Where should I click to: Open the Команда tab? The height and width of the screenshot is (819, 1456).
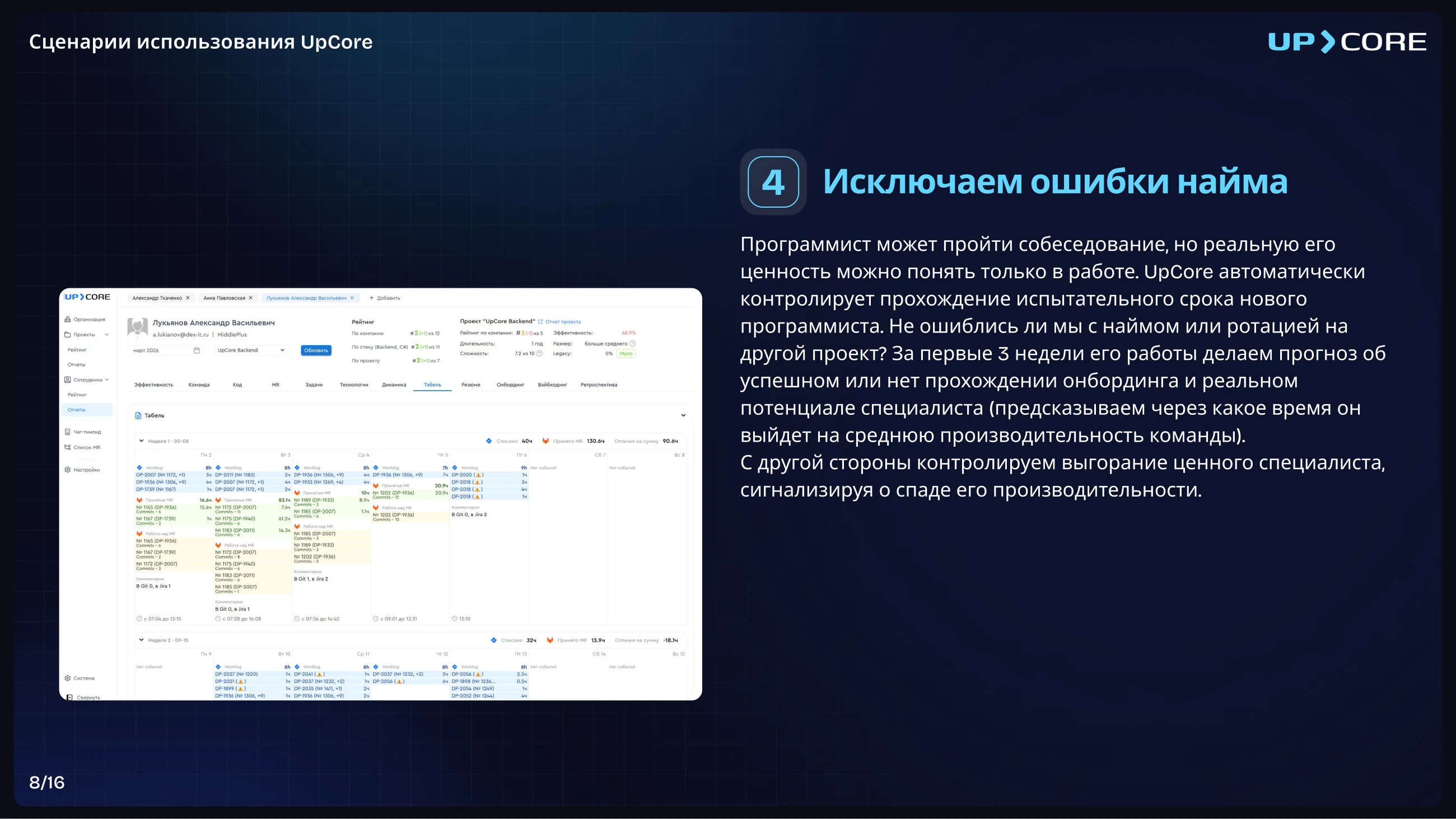point(199,385)
